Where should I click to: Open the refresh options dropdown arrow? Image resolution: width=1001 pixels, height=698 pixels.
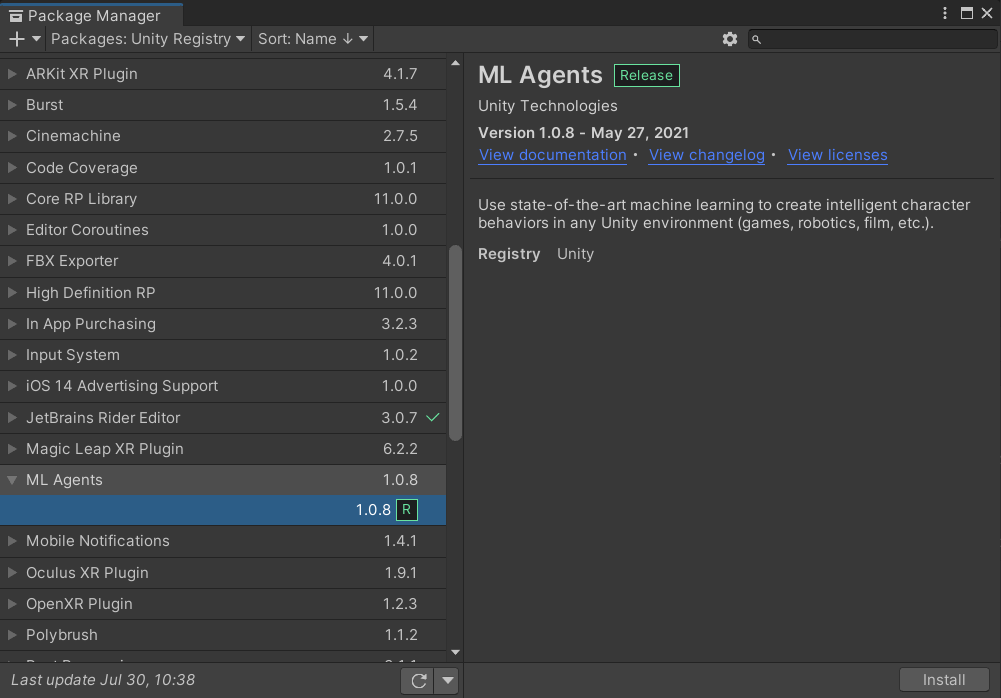pos(448,681)
